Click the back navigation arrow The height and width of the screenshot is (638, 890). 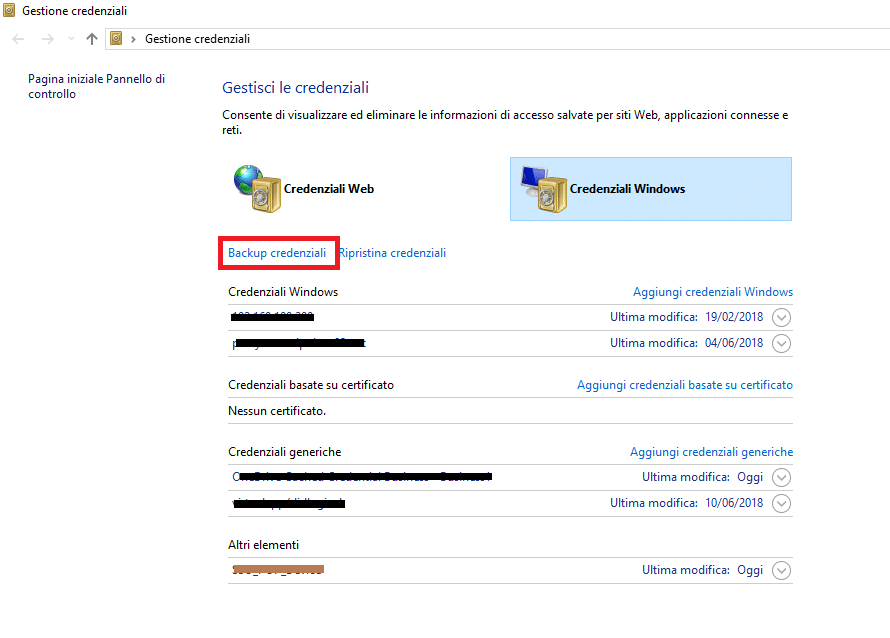18,39
